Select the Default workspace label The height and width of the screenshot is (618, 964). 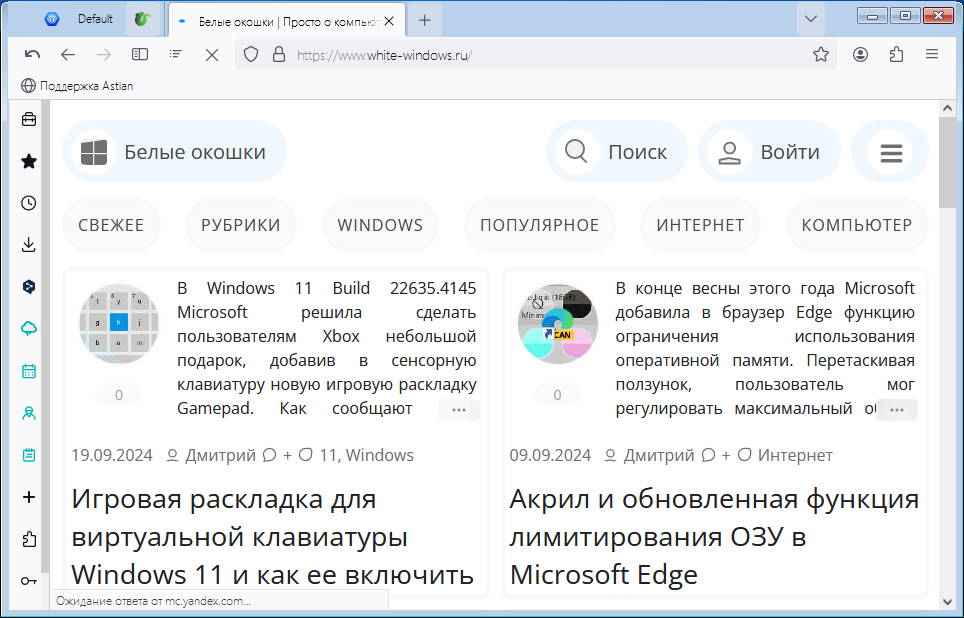pyautogui.click(x=95, y=19)
